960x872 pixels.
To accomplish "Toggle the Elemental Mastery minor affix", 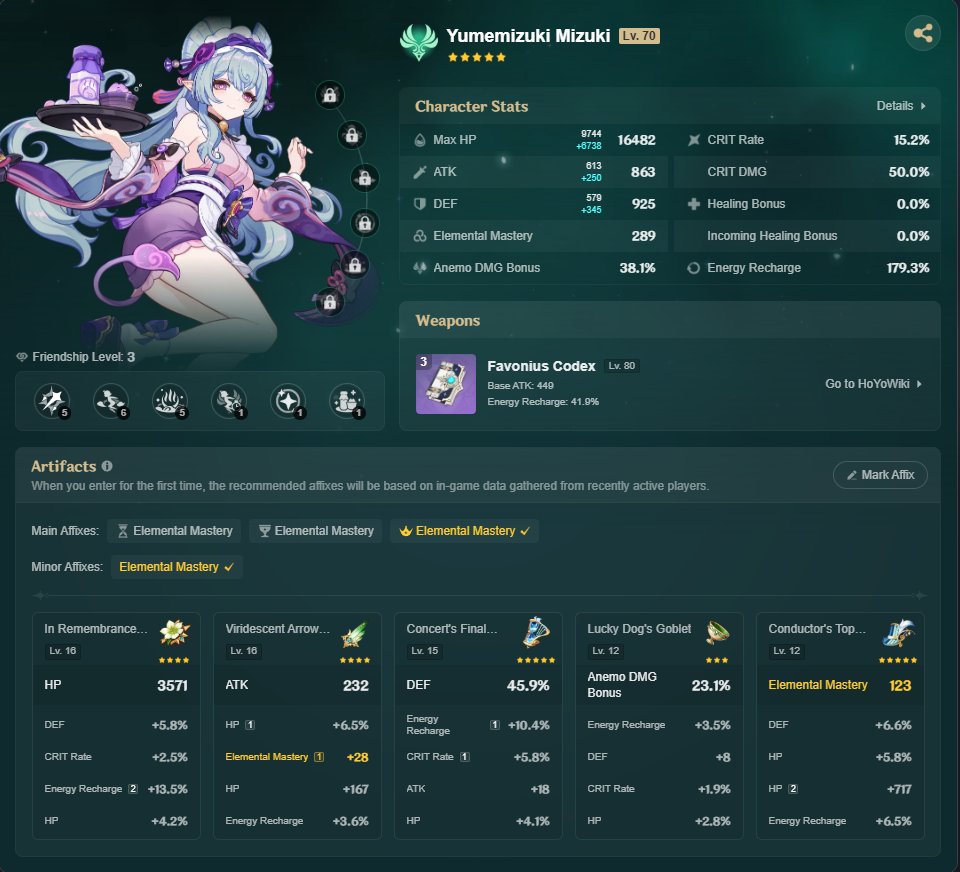I will tap(177, 567).
